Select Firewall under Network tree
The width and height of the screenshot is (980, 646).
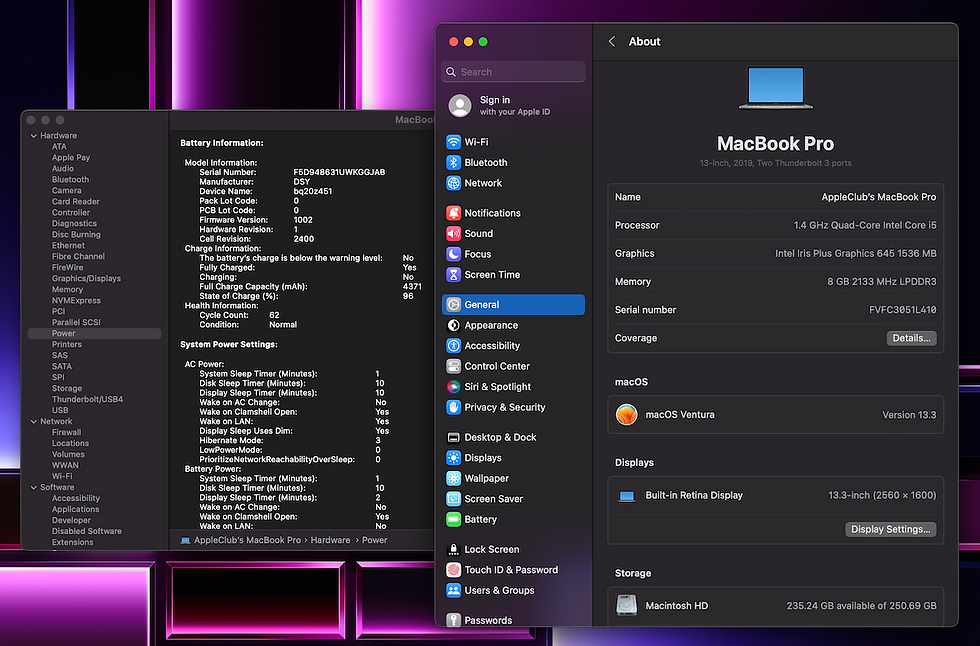coord(66,432)
